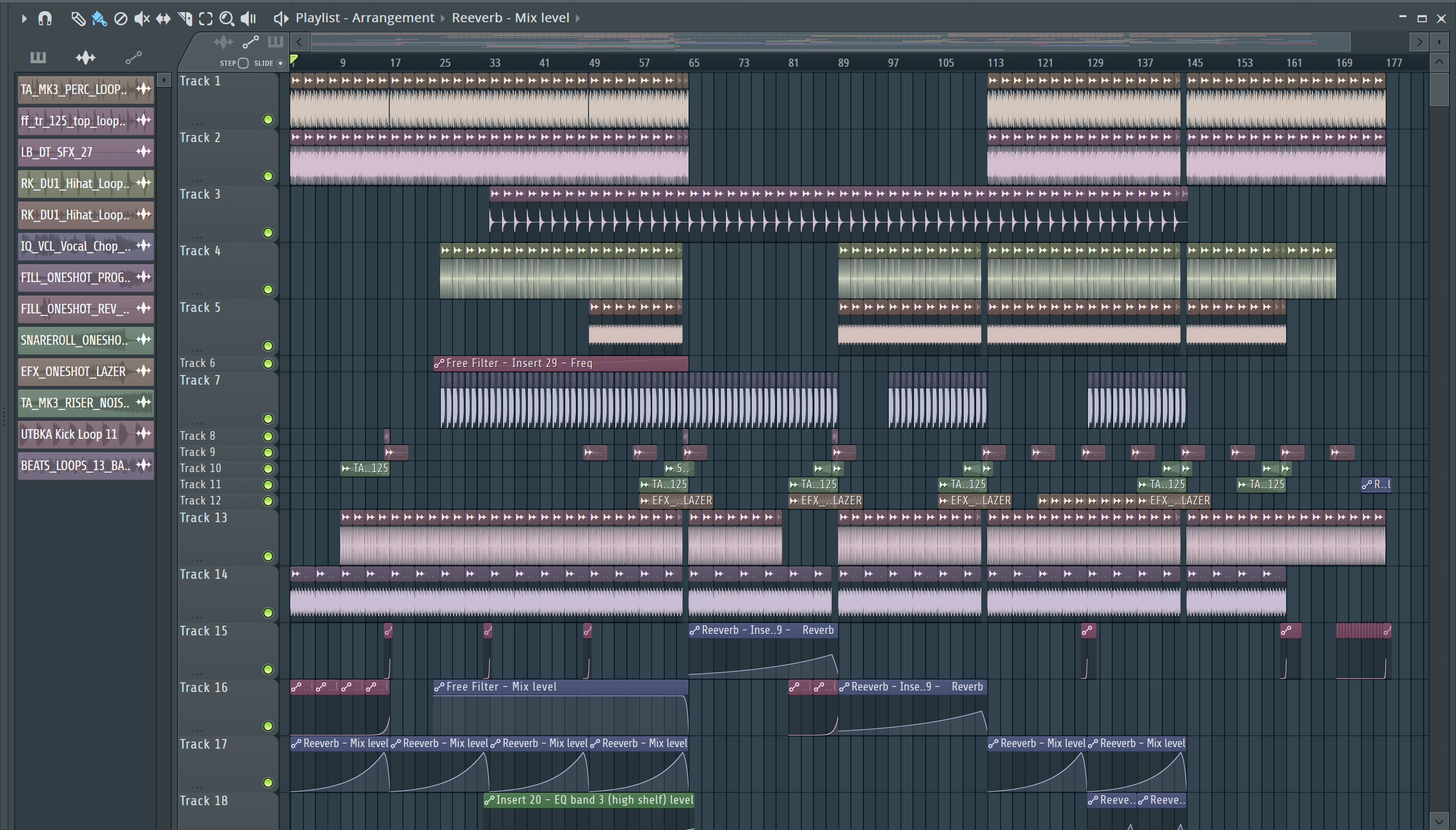Click bar 113 on the timeline ruler
This screenshot has width=1456, height=830.
click(995, 63)
